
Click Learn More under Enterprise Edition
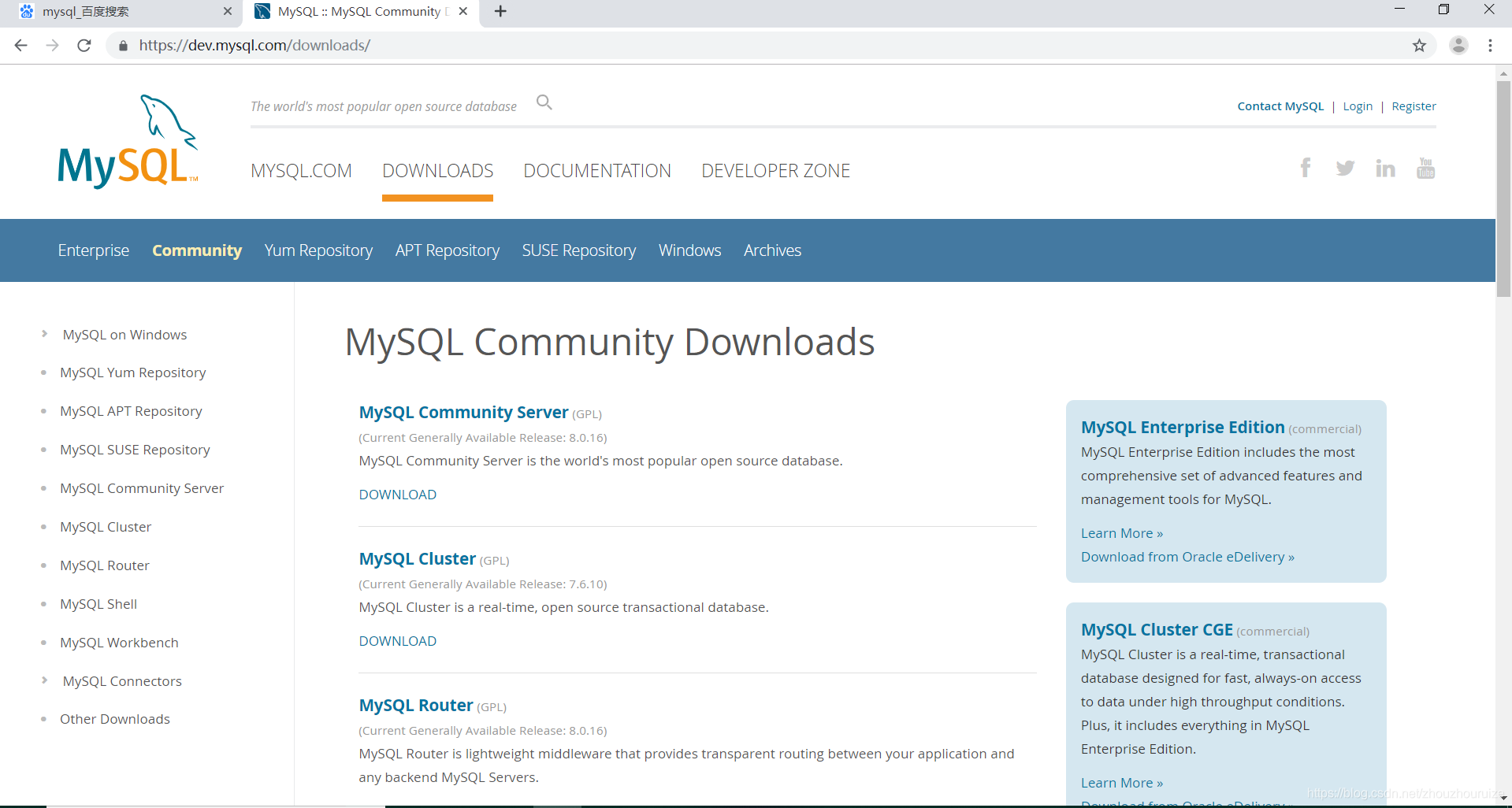tap(1121, 533)
